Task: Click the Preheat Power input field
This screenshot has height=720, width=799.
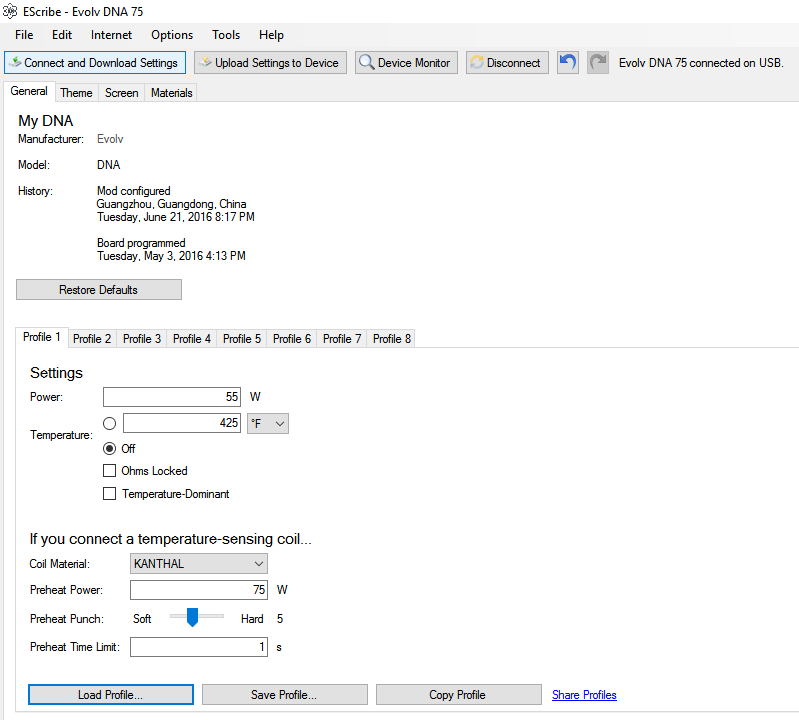Action: point(198,590)
